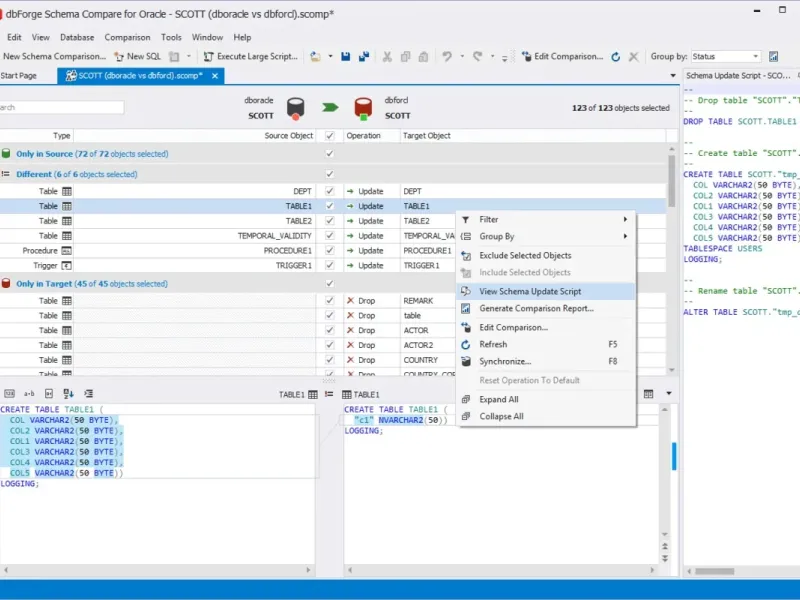Toggle the Only in Source group checkbox
The image size is (800, 600).
(x=330, y=154)
